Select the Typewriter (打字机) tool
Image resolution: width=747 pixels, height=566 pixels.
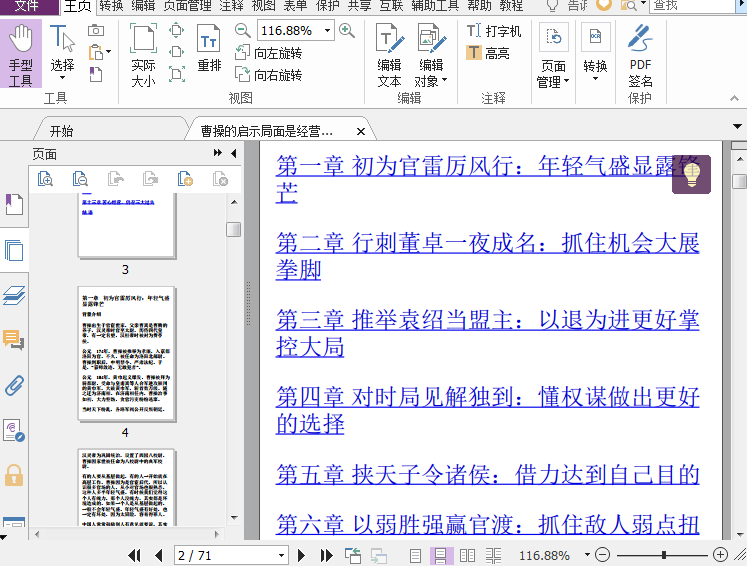[494, 31]
